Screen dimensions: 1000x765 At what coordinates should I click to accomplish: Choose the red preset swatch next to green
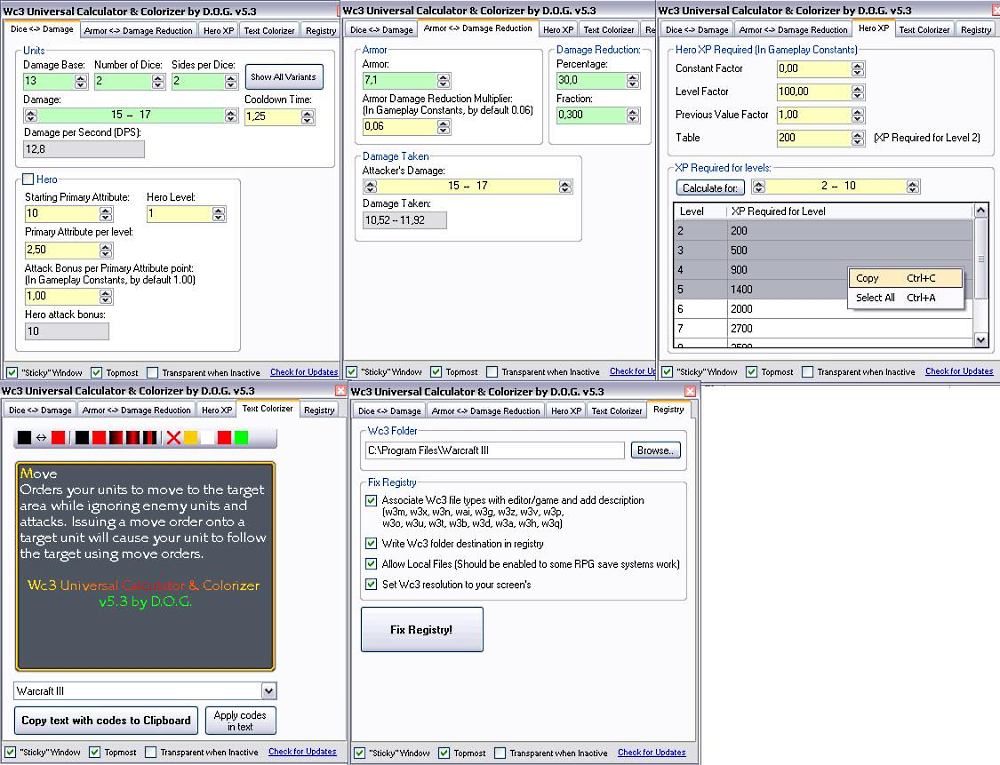[x=224, y=438]
